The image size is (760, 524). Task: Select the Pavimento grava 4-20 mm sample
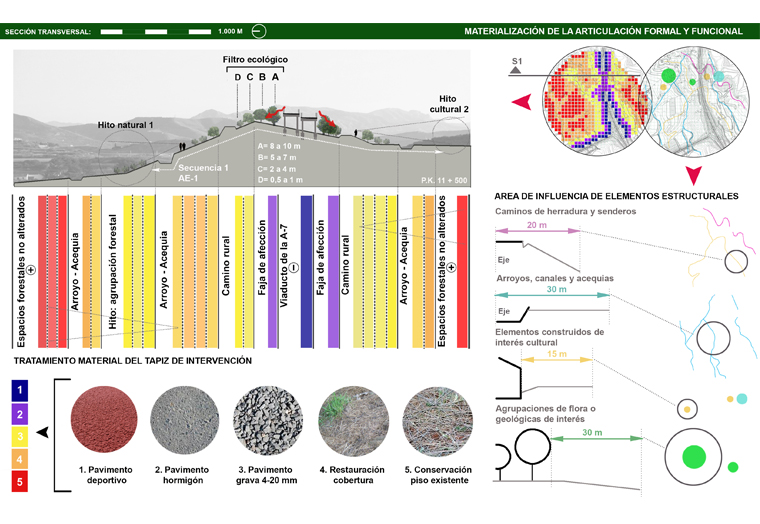click(x=268, y=420)
